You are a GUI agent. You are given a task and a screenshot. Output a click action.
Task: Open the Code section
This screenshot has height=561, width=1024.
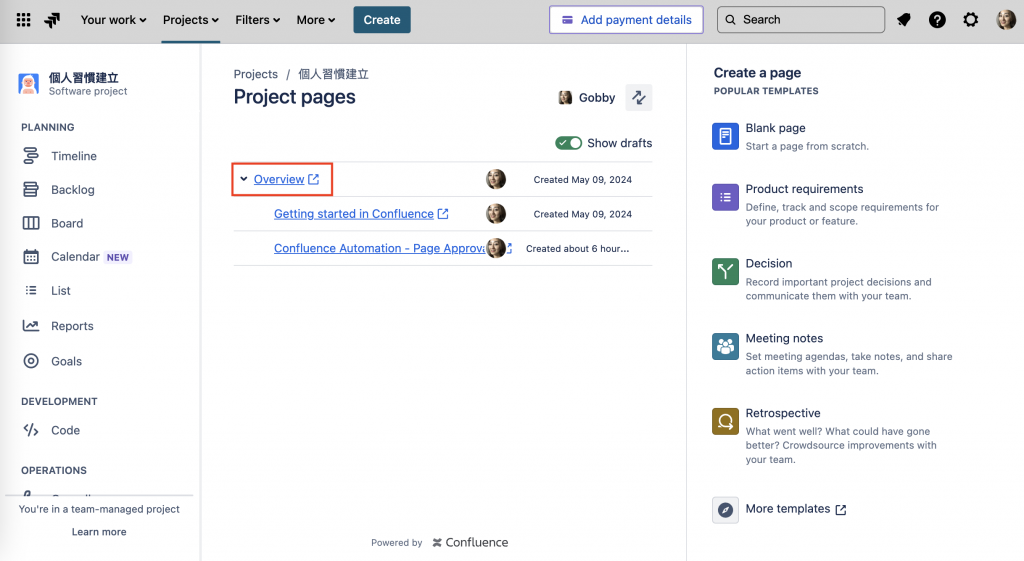pyautogui.click(x=65, y=430)
